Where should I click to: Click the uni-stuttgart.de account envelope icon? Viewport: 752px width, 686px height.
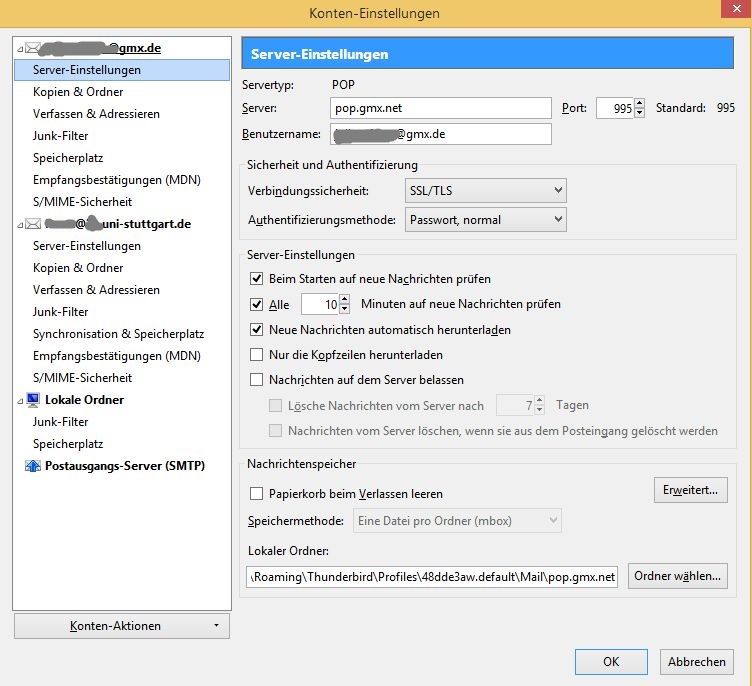33,224
